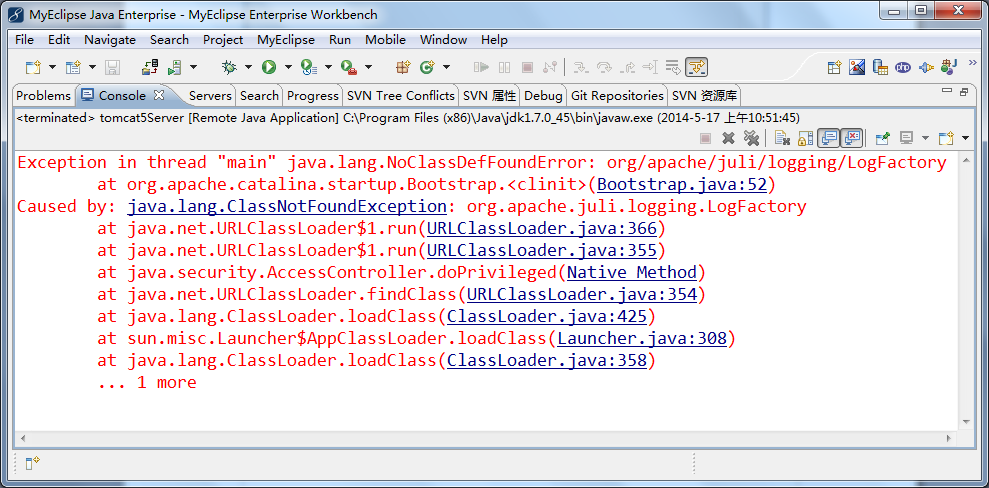Click the Deploy MyEclipse J2EE project icon
This screenshot has width=989, height=488.
pyautogui.click(x=149, y=67)
